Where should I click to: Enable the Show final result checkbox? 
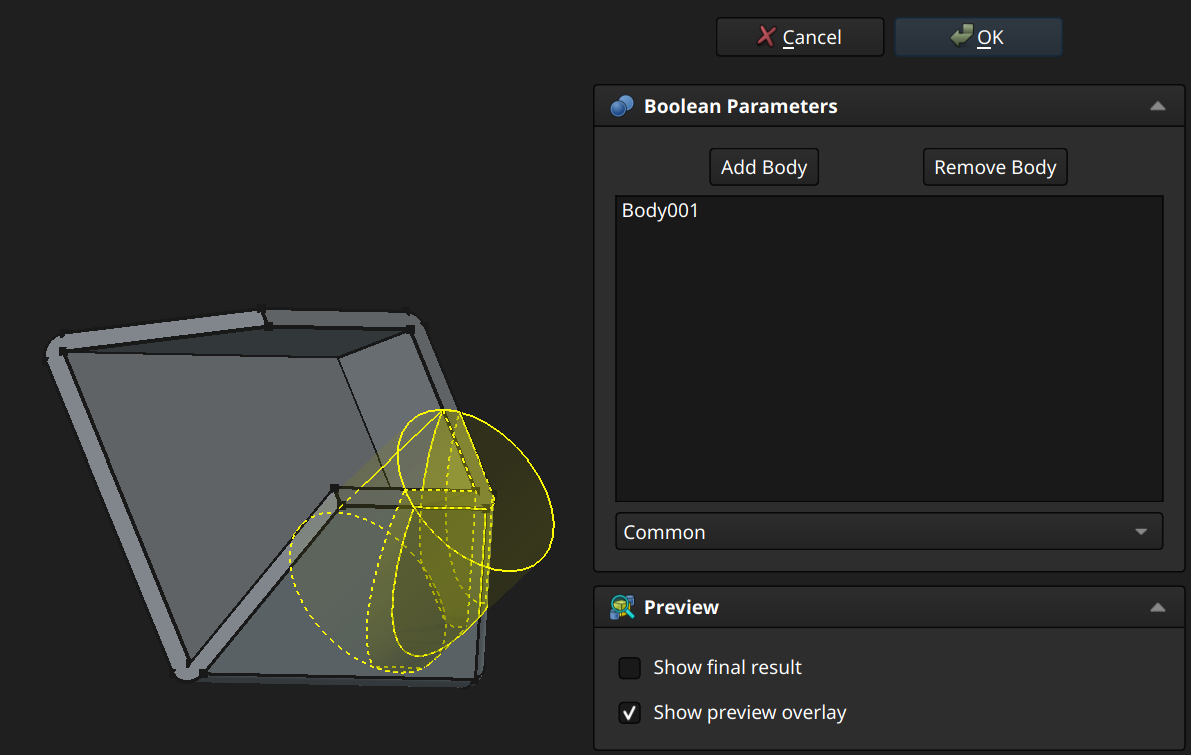click(x=630, y=668)
